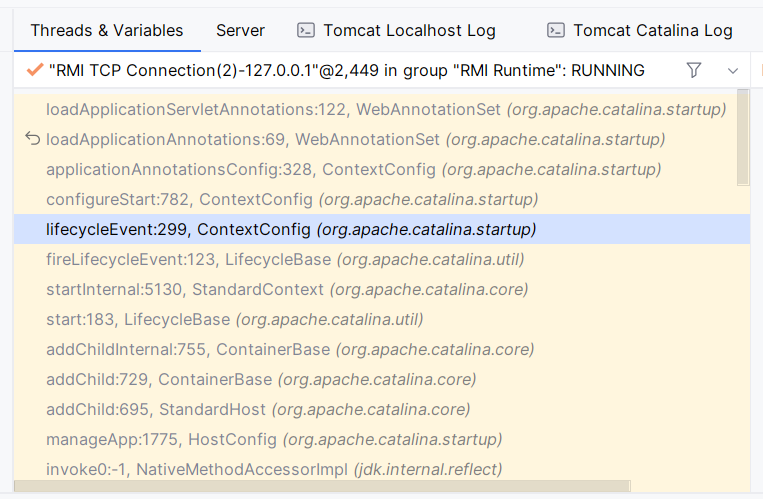Select manageApp:1775 HostConfig frame

(274, 439)
